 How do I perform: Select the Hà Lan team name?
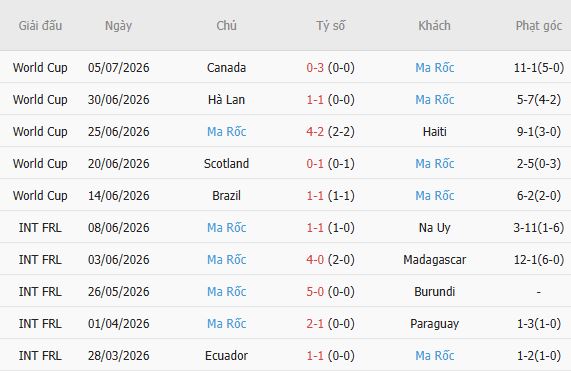(x=226, y=99)
